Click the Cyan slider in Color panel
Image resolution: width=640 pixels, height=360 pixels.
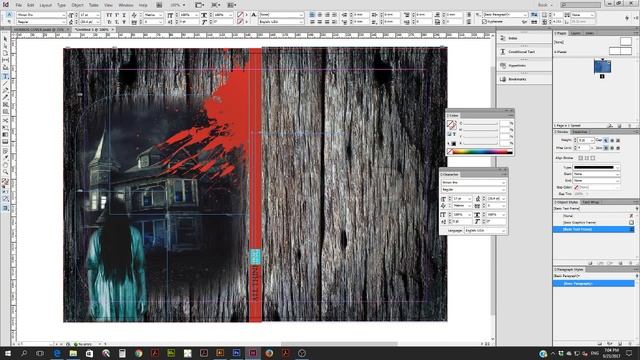pyautogui.click(x=480, y=123)
